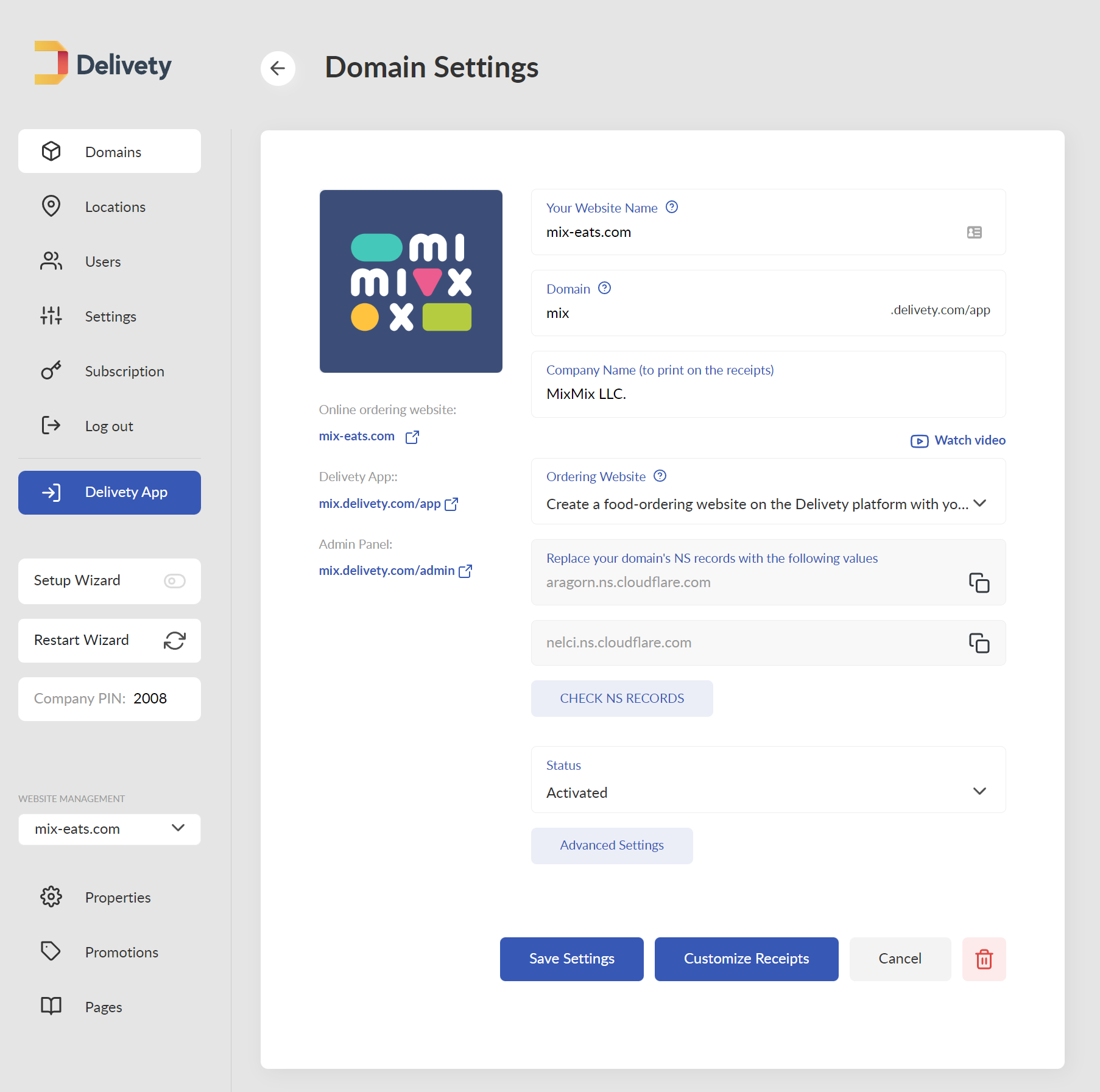Click the Company Name input field
The width and height of the screenshot is (1100, 1092).
pos(769,384)
